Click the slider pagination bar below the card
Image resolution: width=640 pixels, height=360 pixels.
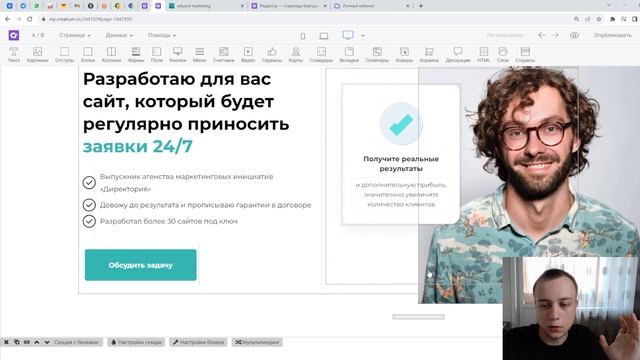tap(418, 317)
